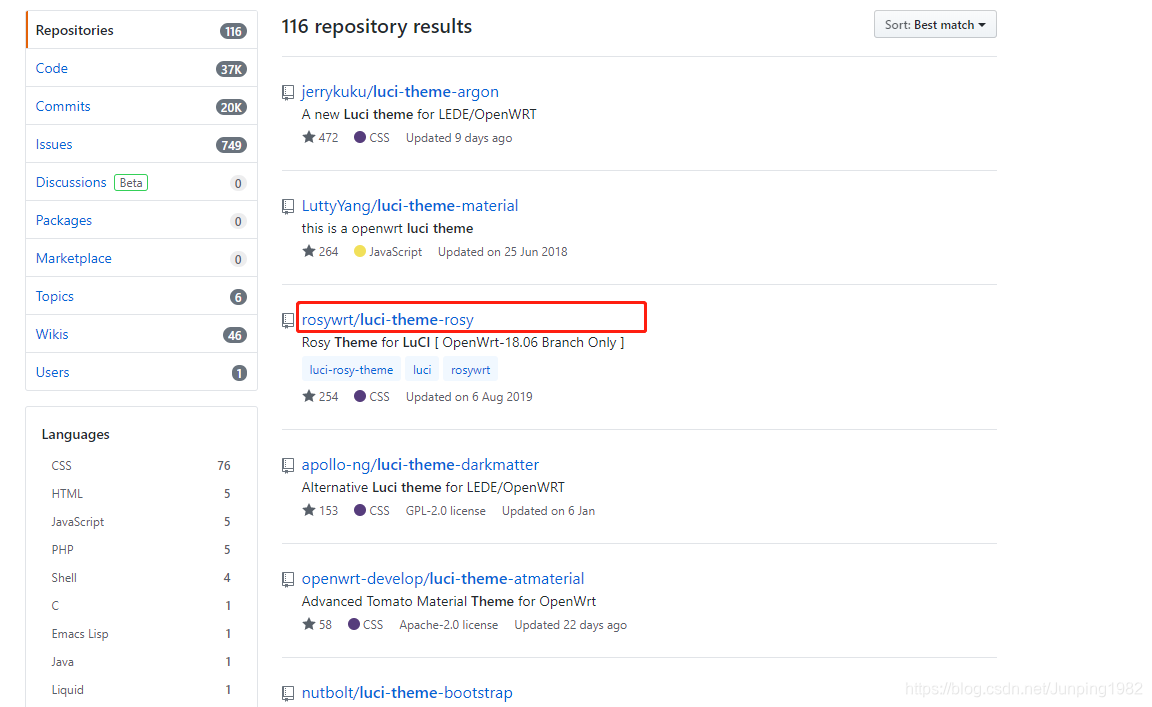1152x707 pixels.
Task: Click purple CSS language dot of luci-theme-darkmatter
Action: 360,510
